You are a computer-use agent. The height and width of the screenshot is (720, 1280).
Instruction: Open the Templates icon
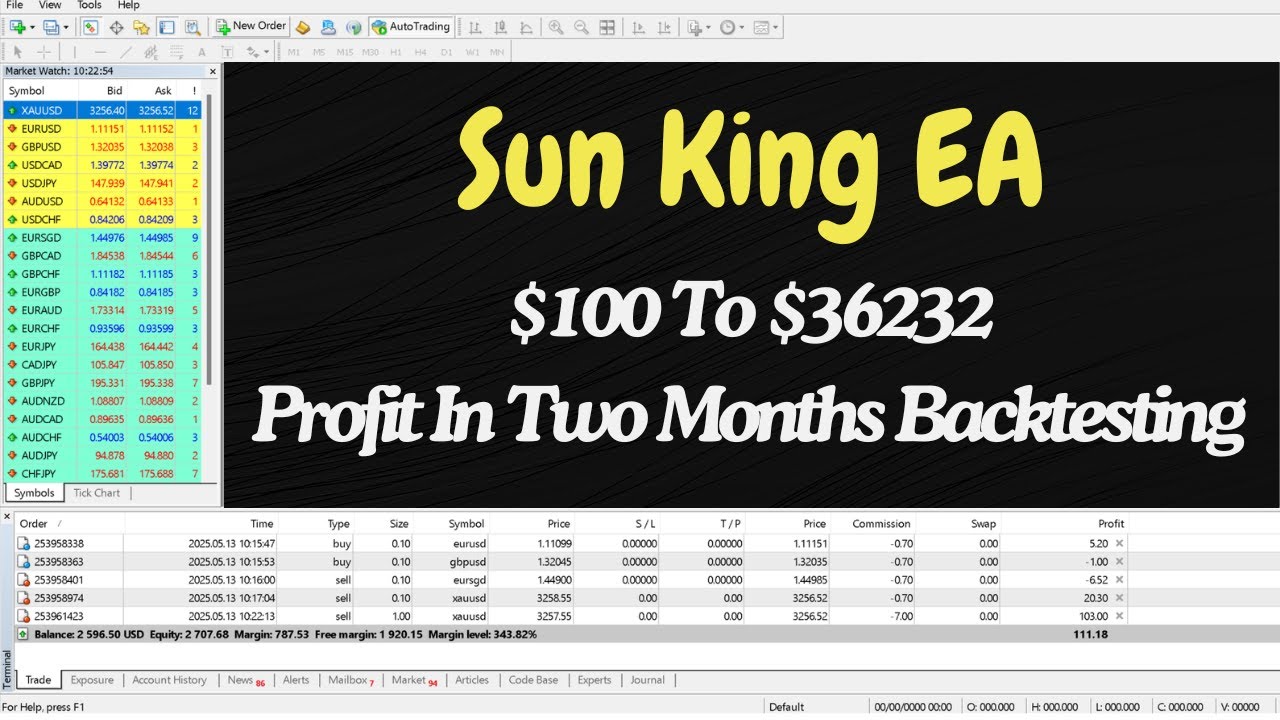coord(760,27)
